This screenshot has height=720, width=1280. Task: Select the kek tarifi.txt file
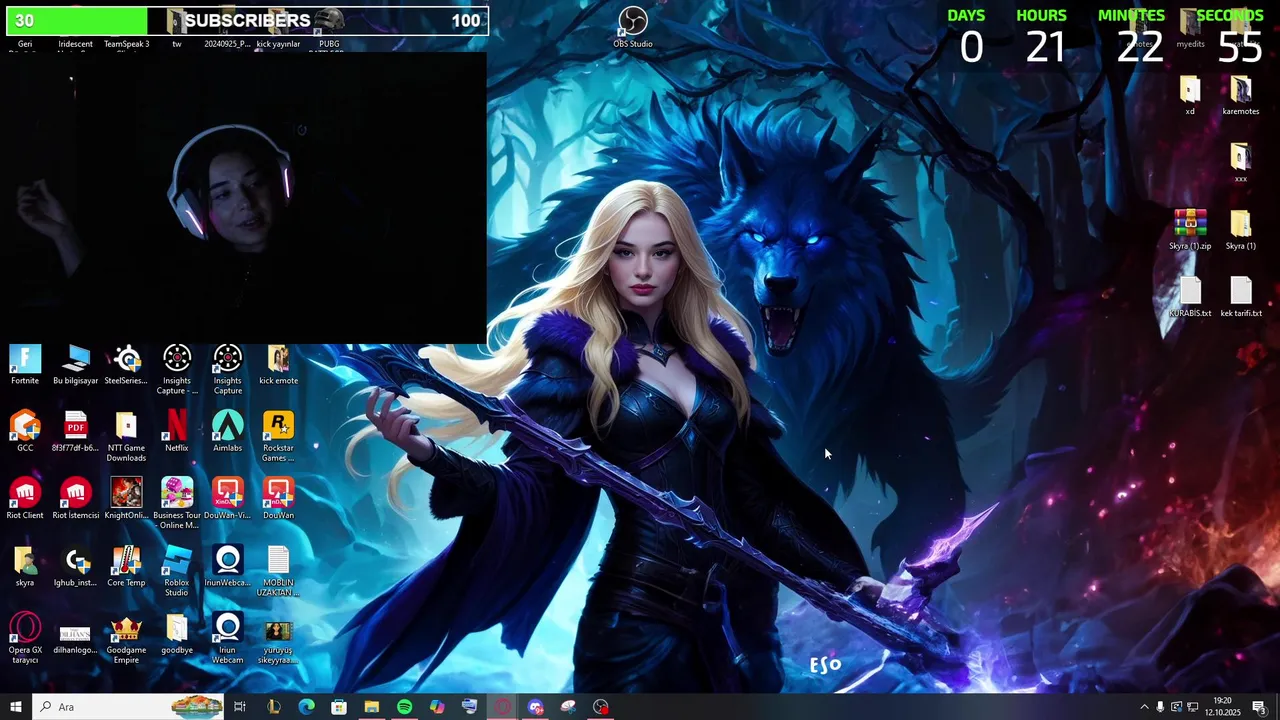(x=1240, y=297)
